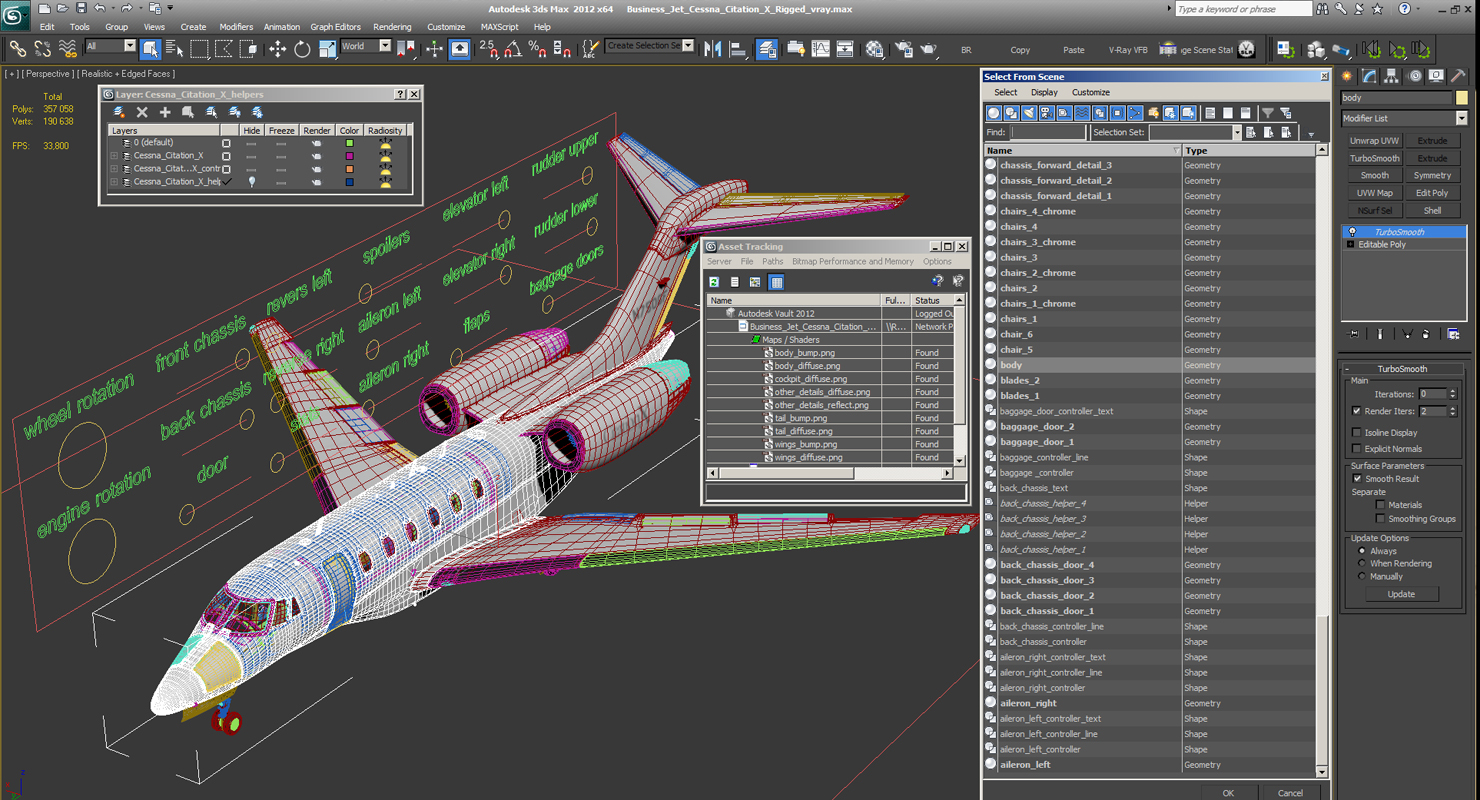Open the Rendering menu

point(392,27)
